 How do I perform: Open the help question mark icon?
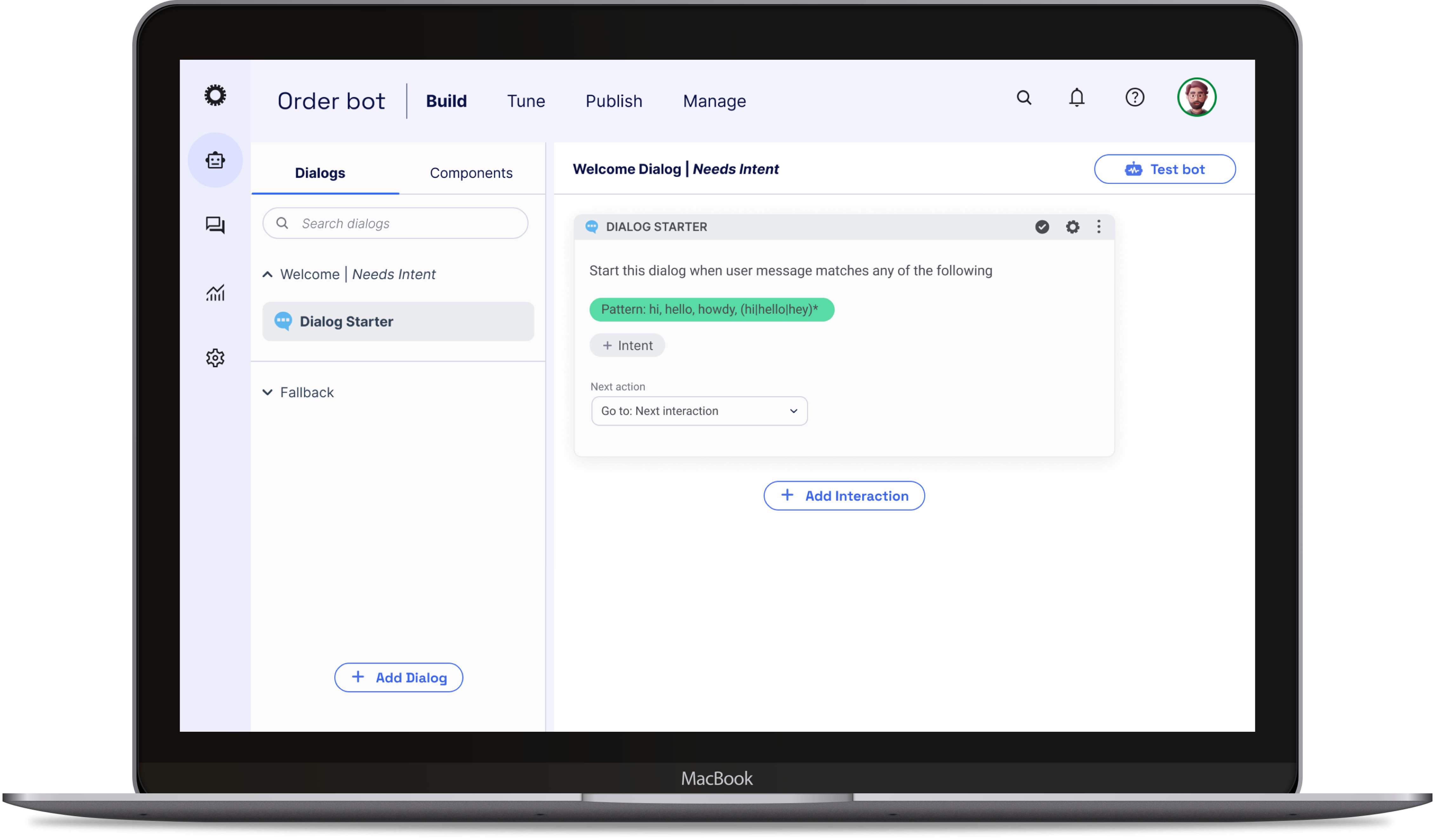1134,97
